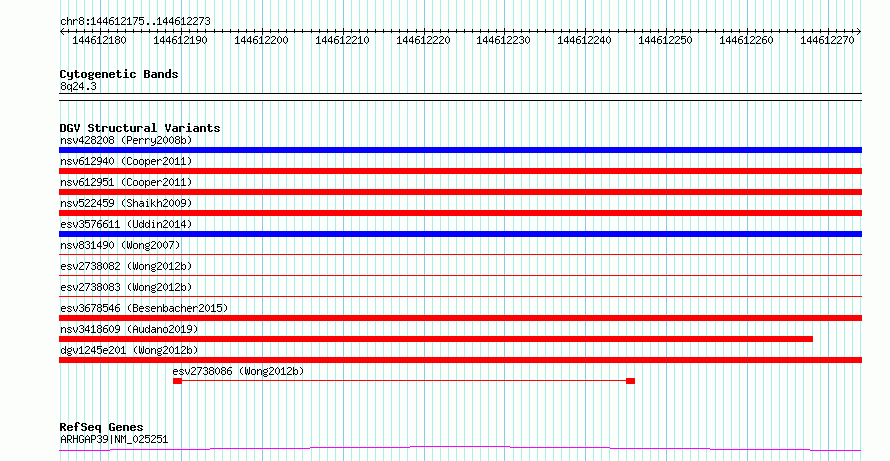
Task: Click the DGV Structural Variants track heading
Action: [140, 128]
